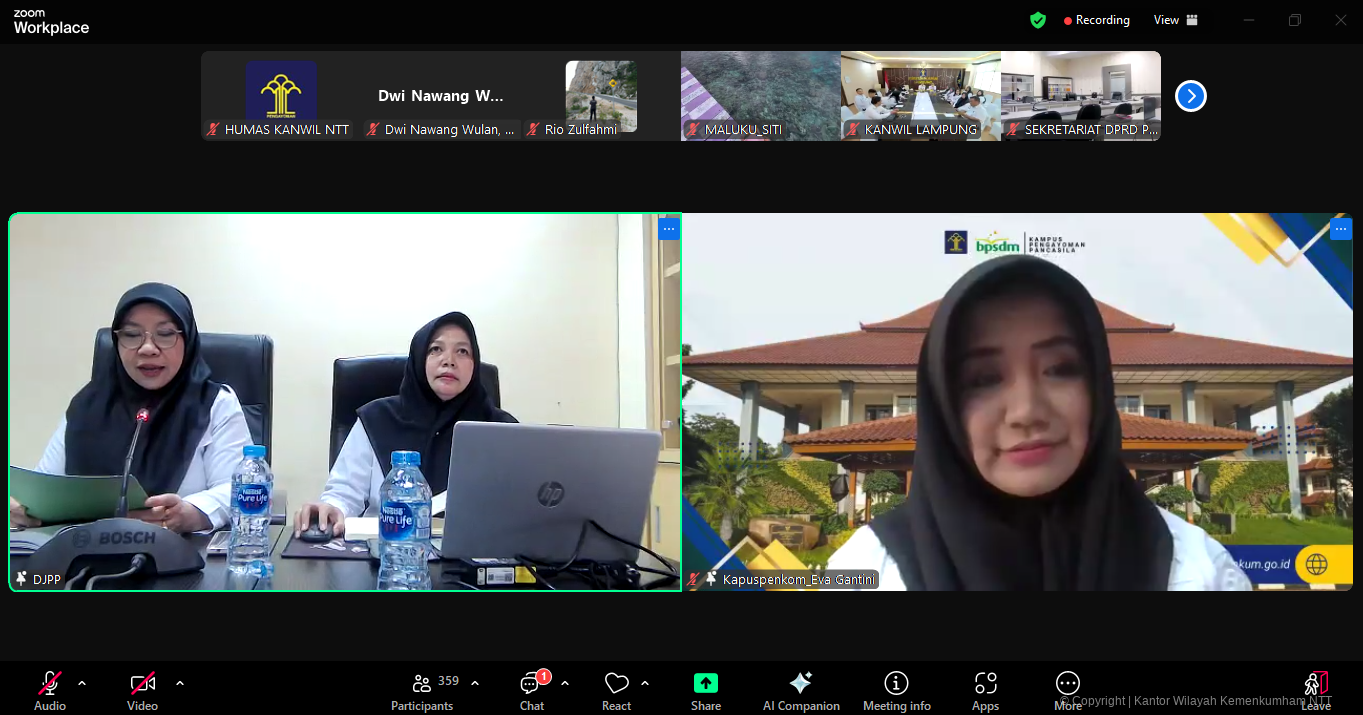
Task: Click the green encryption shield icon
Action: point(1038,20)
